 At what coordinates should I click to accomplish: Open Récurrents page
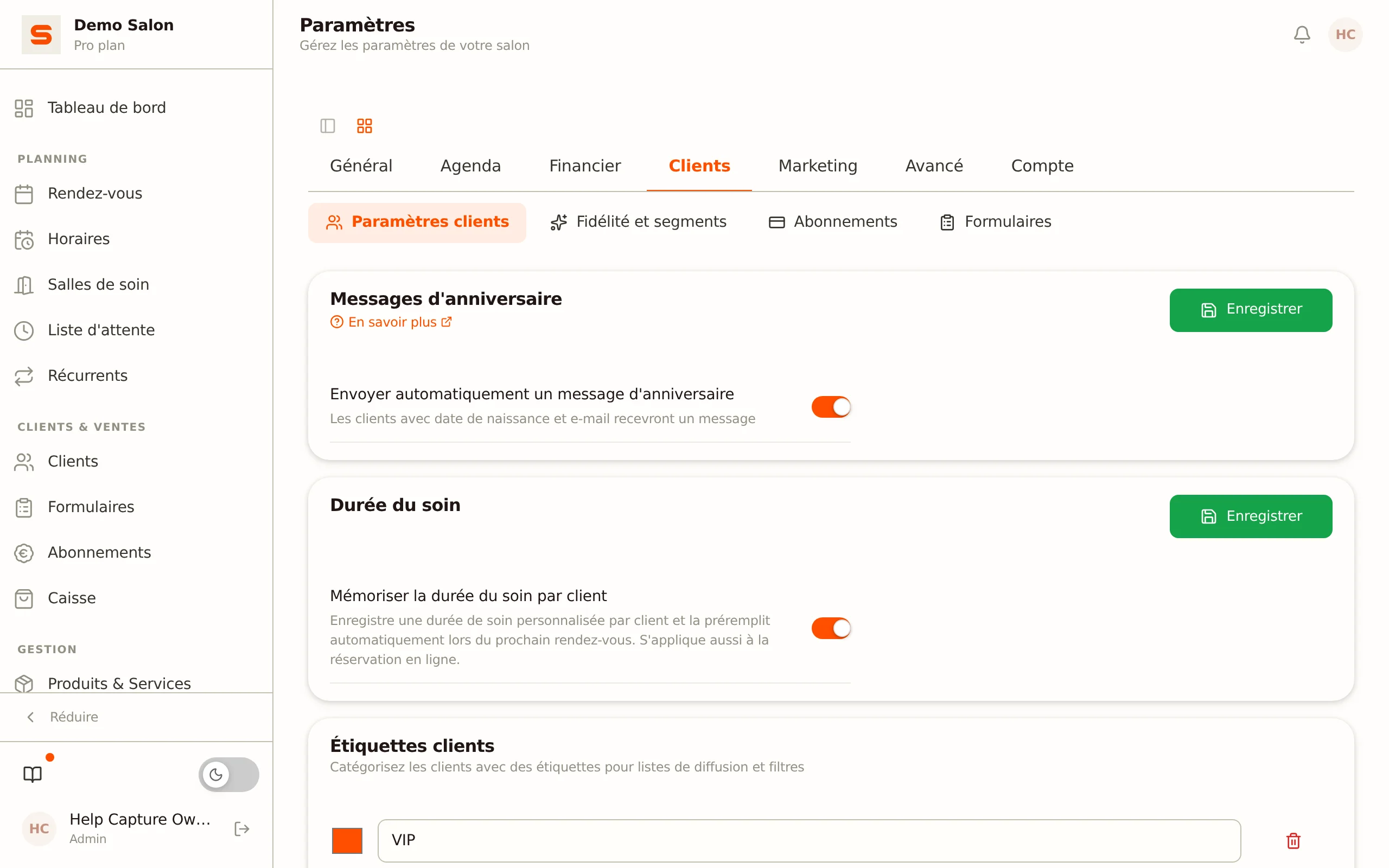88,376
